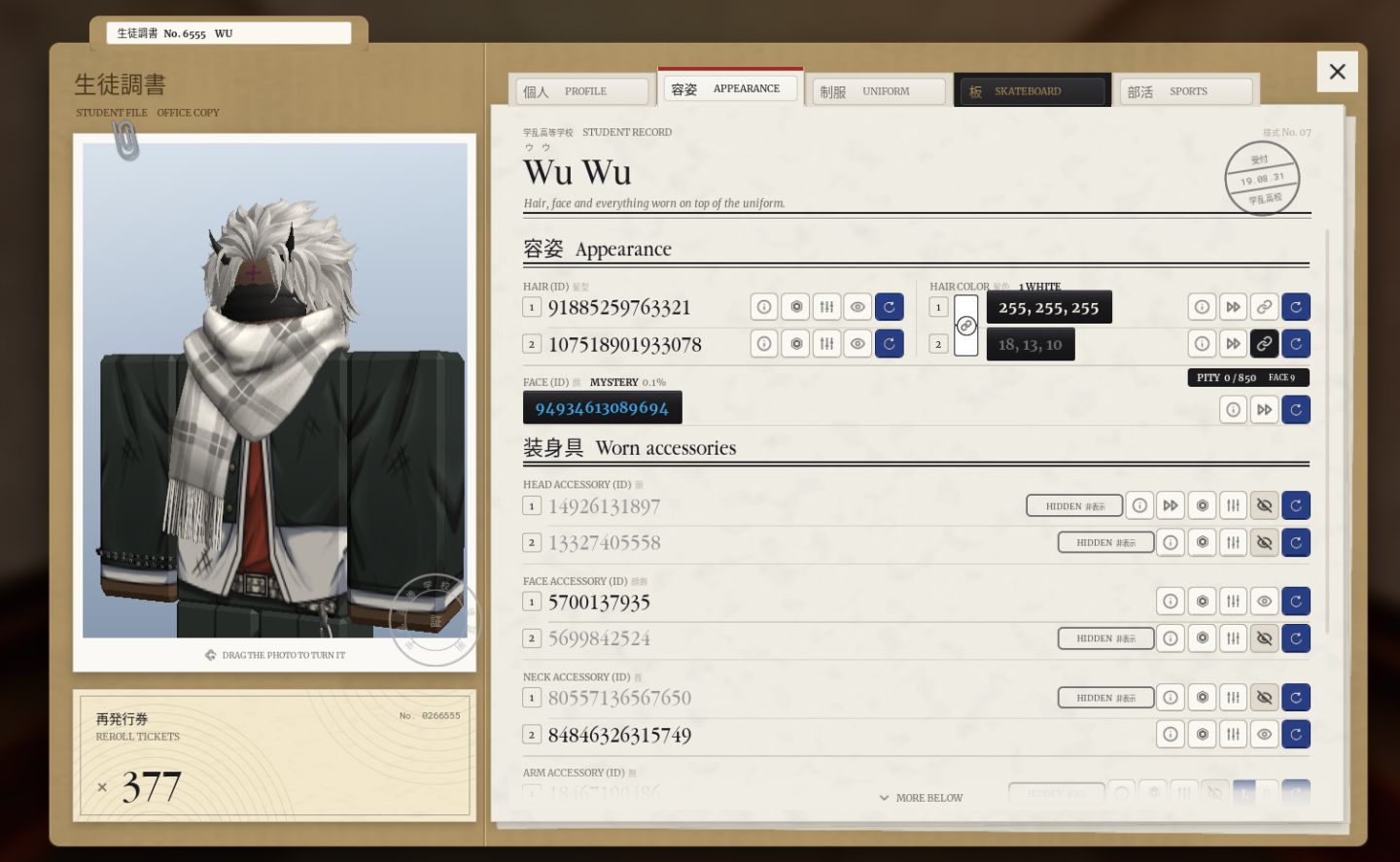Toggle eye icon for neck accessory 84846326315749
Image resolution: width=1400 pixels, height=862 pixels.
[x=1264, y=735]
